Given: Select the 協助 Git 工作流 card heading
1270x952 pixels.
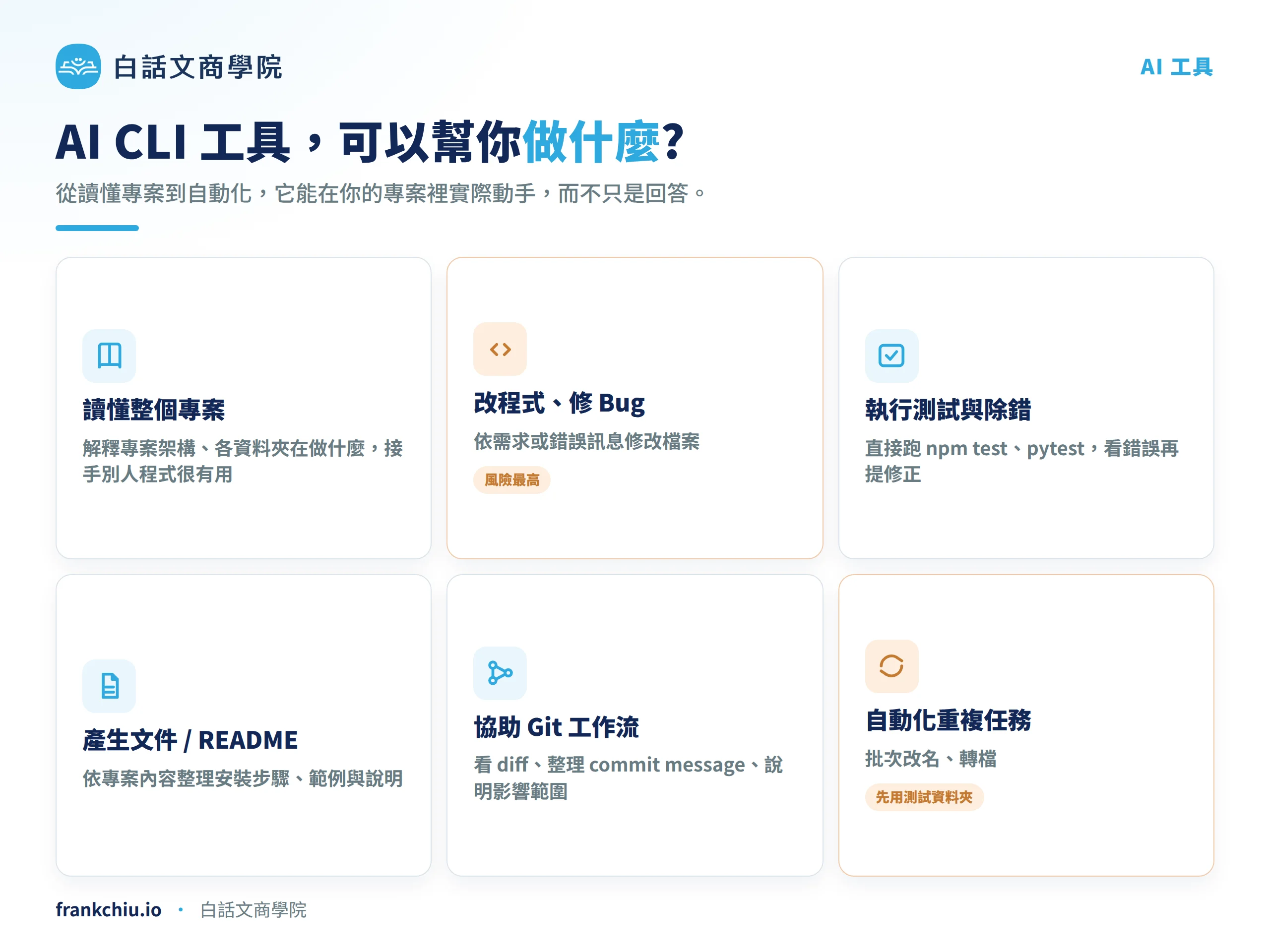Looking at the screenshot, I should tap(556, 727).
